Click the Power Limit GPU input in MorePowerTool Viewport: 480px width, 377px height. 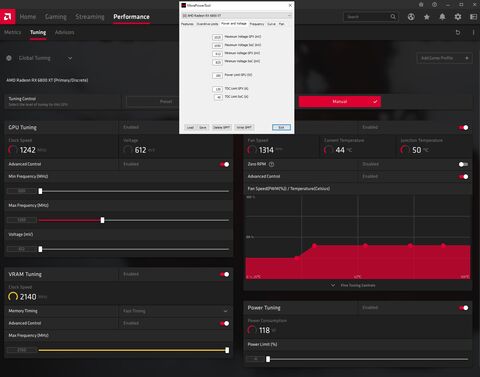coord(217,76)
